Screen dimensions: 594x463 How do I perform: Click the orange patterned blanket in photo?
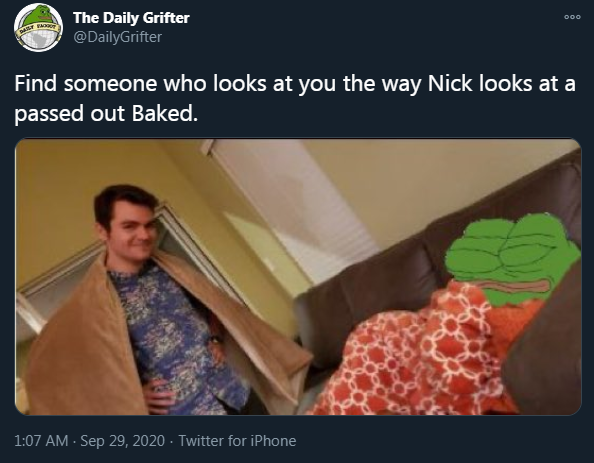coord(420,352)
